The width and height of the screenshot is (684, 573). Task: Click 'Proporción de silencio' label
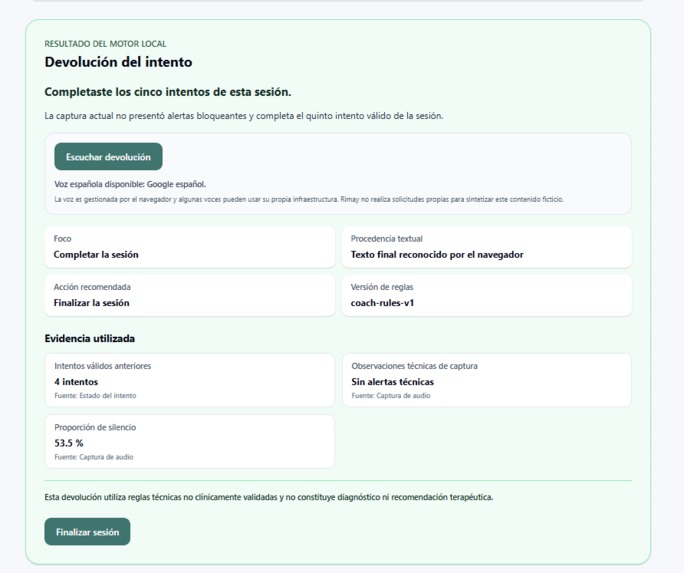[95, 427]
